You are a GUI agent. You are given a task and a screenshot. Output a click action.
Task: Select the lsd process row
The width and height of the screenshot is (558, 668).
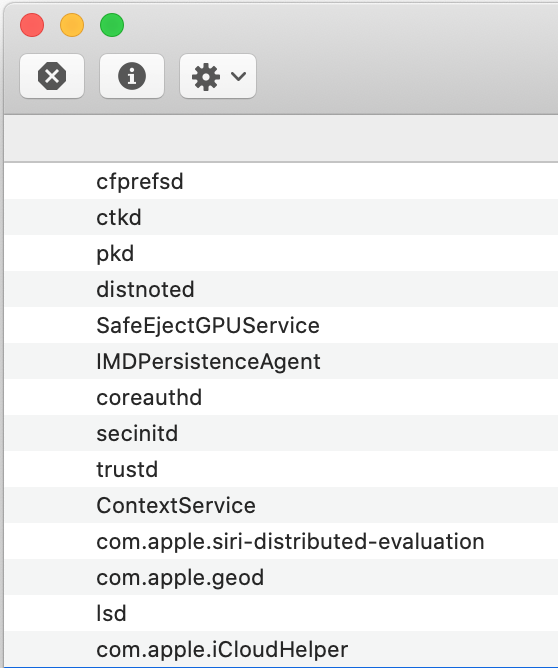pyautogui.click(x=281, y=613)
